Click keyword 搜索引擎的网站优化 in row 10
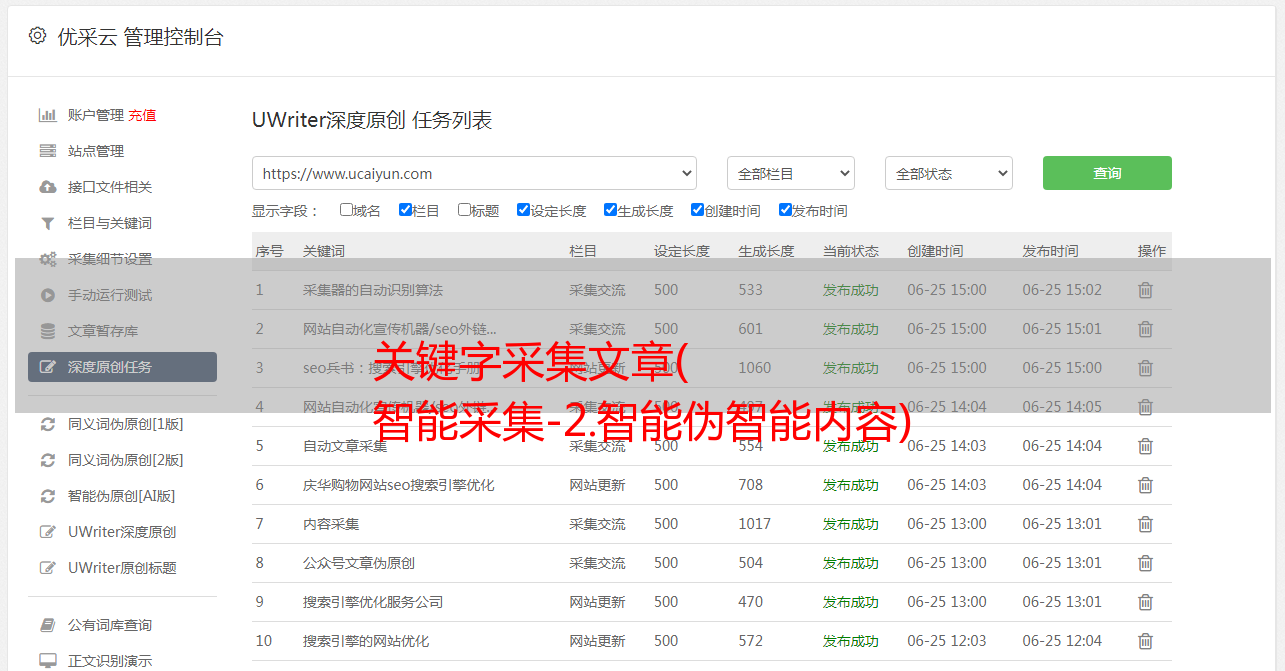This screenshot has width=1285, height=671. (x=366, y=641)
